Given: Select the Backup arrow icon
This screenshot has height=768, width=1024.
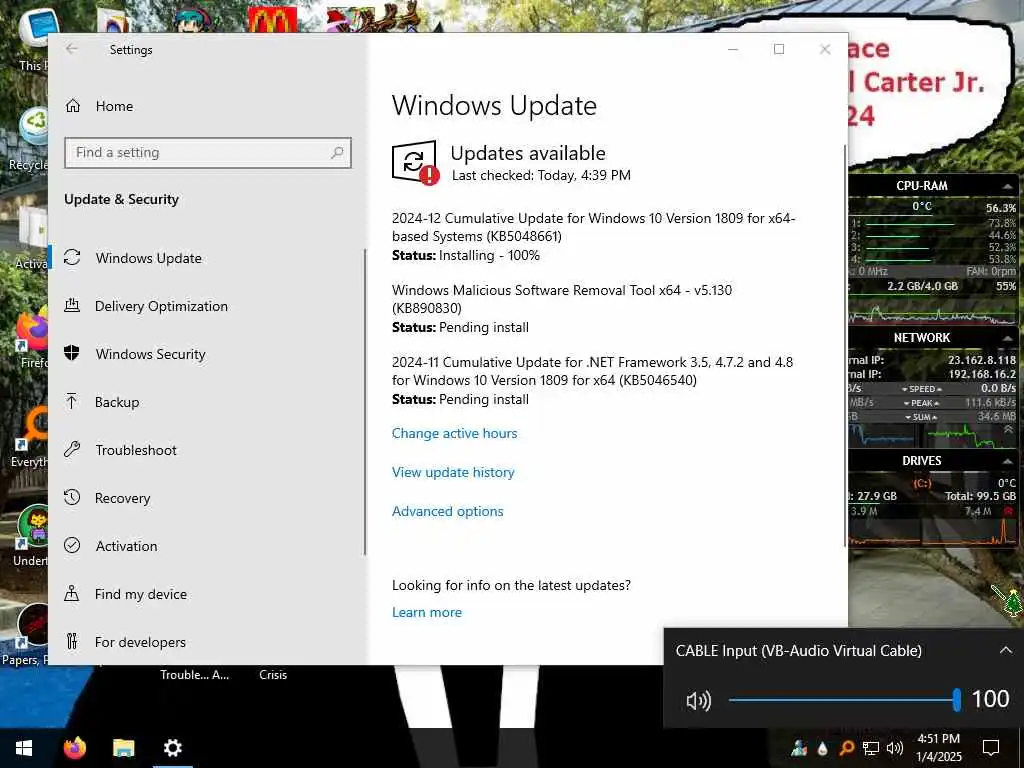Looking at the screenshot, I should (72, 401).
